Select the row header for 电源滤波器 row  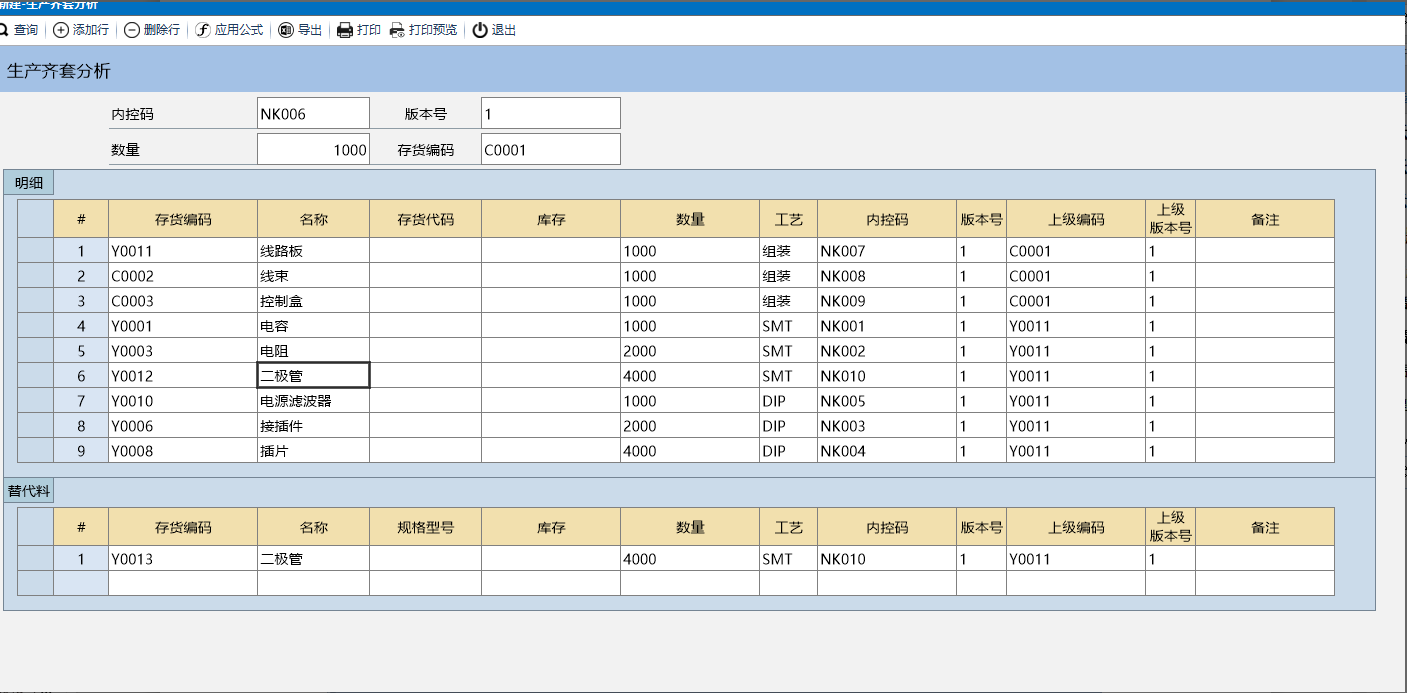coord(35,401)
